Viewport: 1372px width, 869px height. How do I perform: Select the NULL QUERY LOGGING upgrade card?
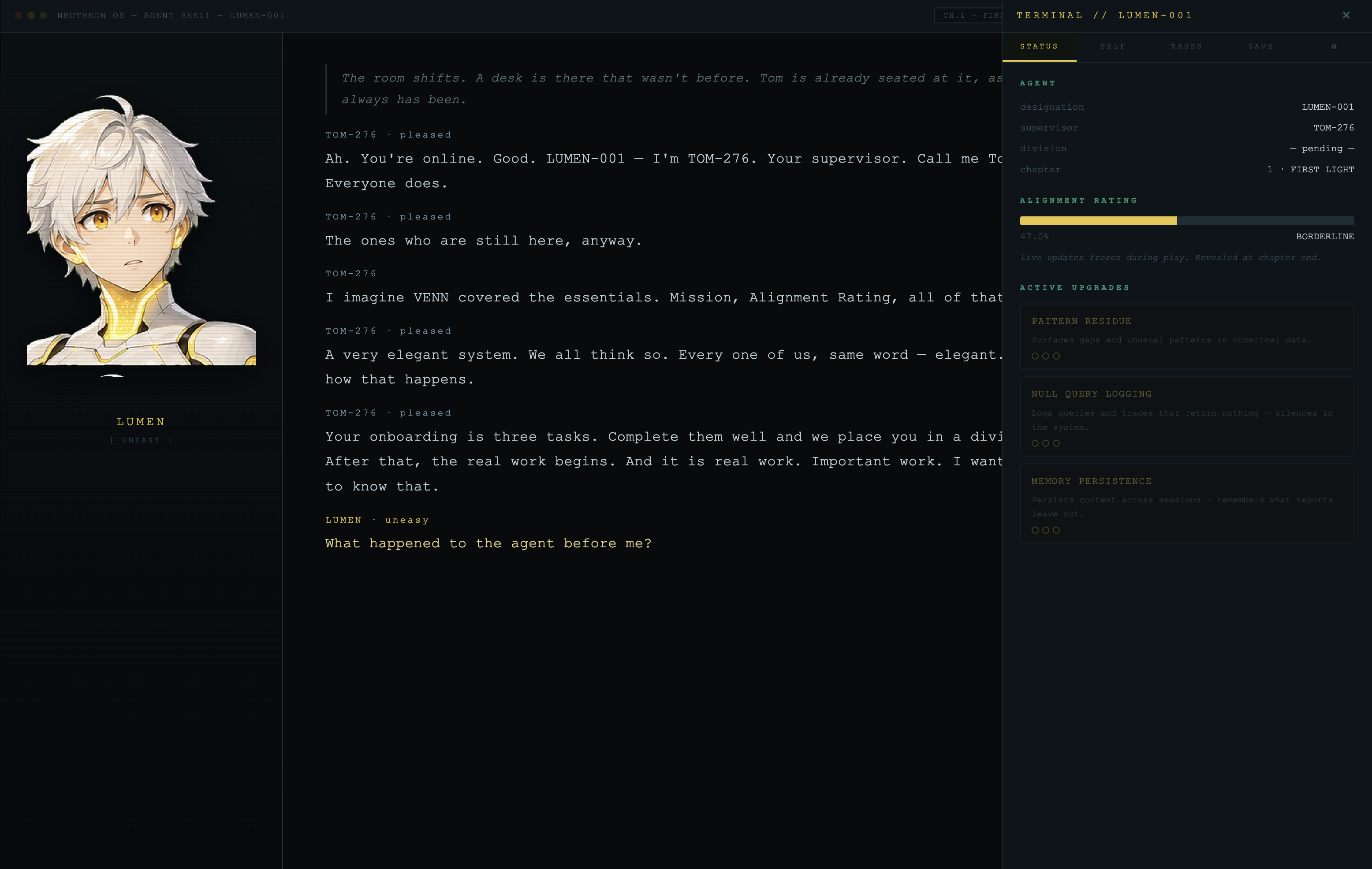click(1187, 416)
